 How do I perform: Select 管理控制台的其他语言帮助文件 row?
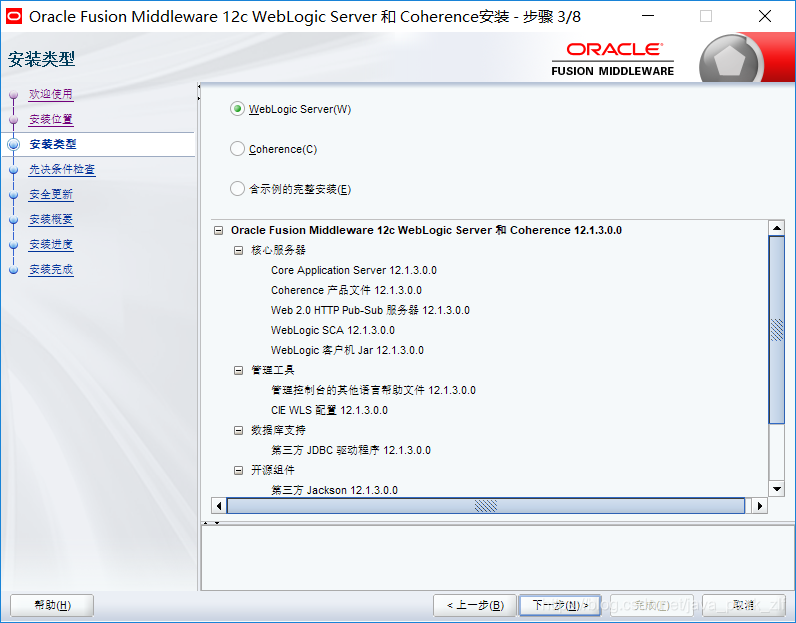coord(373,390)
